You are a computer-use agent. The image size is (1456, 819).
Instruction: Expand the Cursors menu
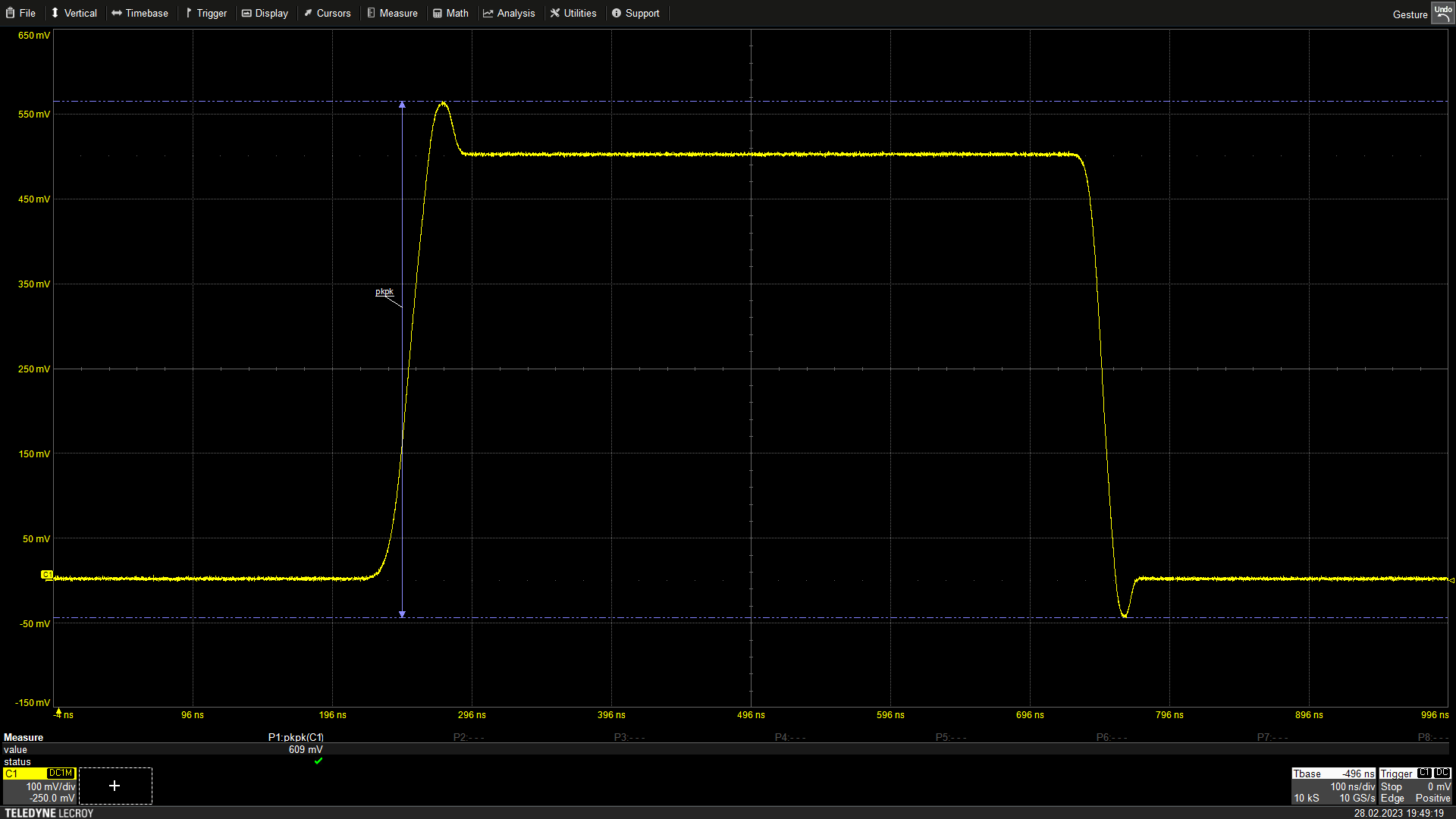[x=327, y=13]
